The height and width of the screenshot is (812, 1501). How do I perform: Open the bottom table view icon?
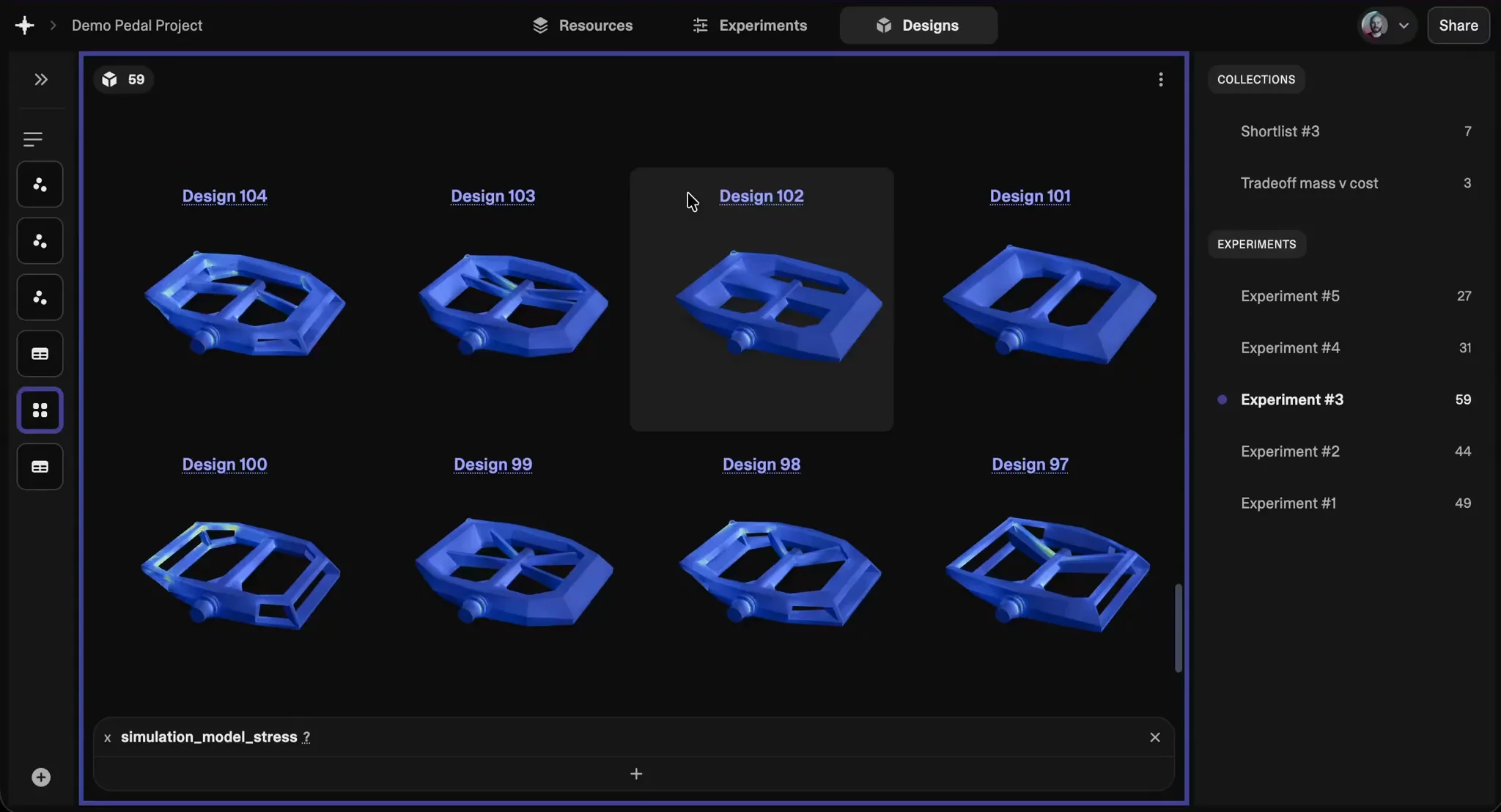click(40, 467)
